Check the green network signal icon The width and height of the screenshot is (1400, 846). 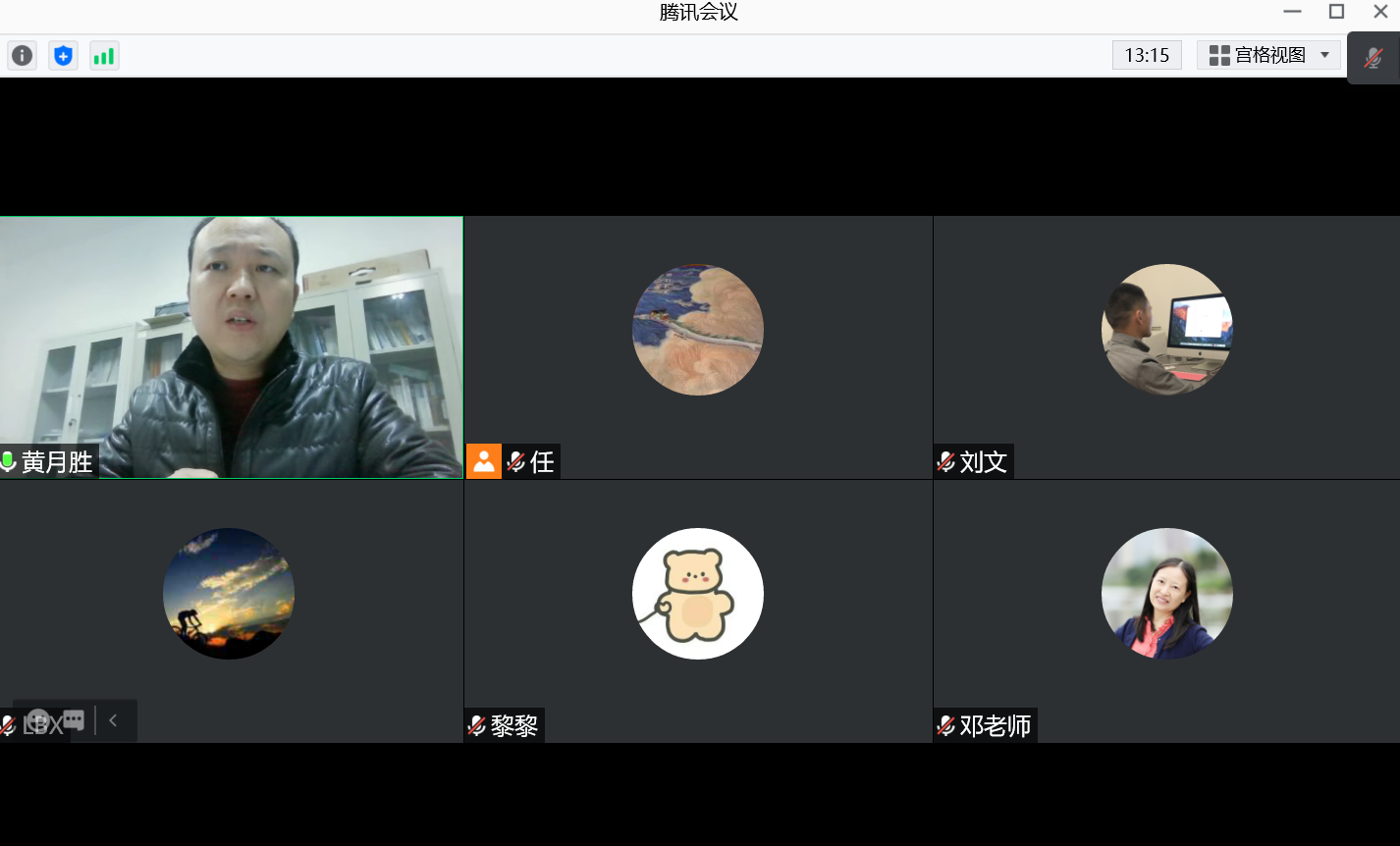click(x=104, y=56)
